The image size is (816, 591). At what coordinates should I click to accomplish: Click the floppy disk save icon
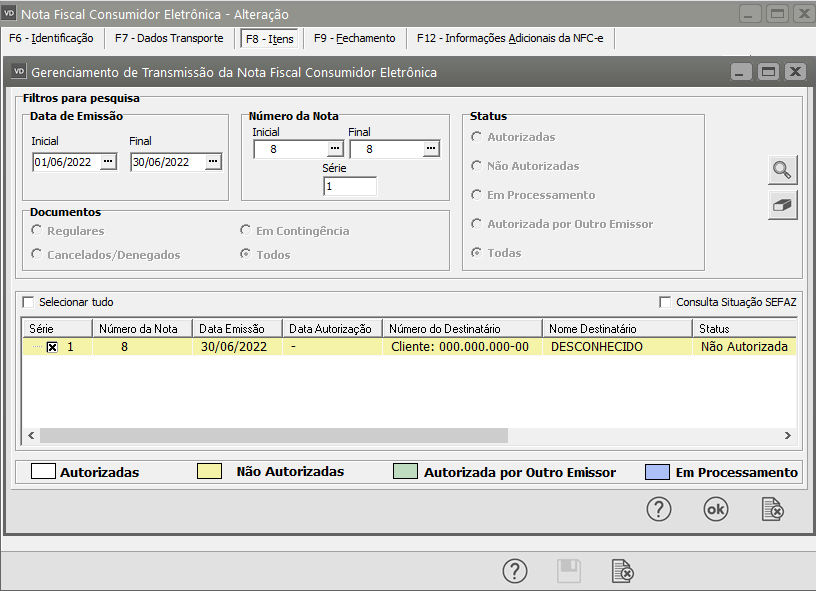pyautogui.click(x=568, y=571)
